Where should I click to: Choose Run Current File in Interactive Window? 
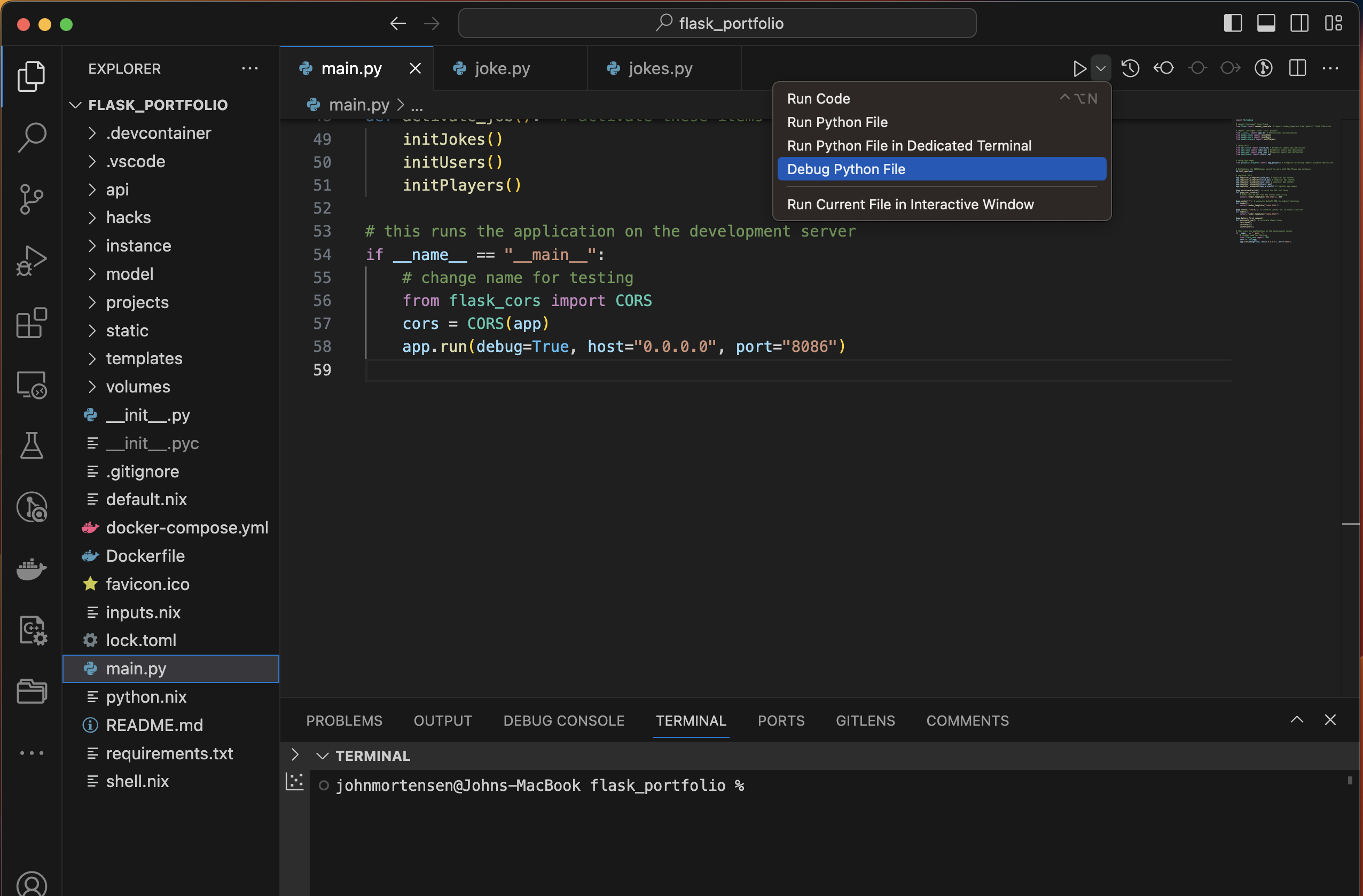[942, 205]
